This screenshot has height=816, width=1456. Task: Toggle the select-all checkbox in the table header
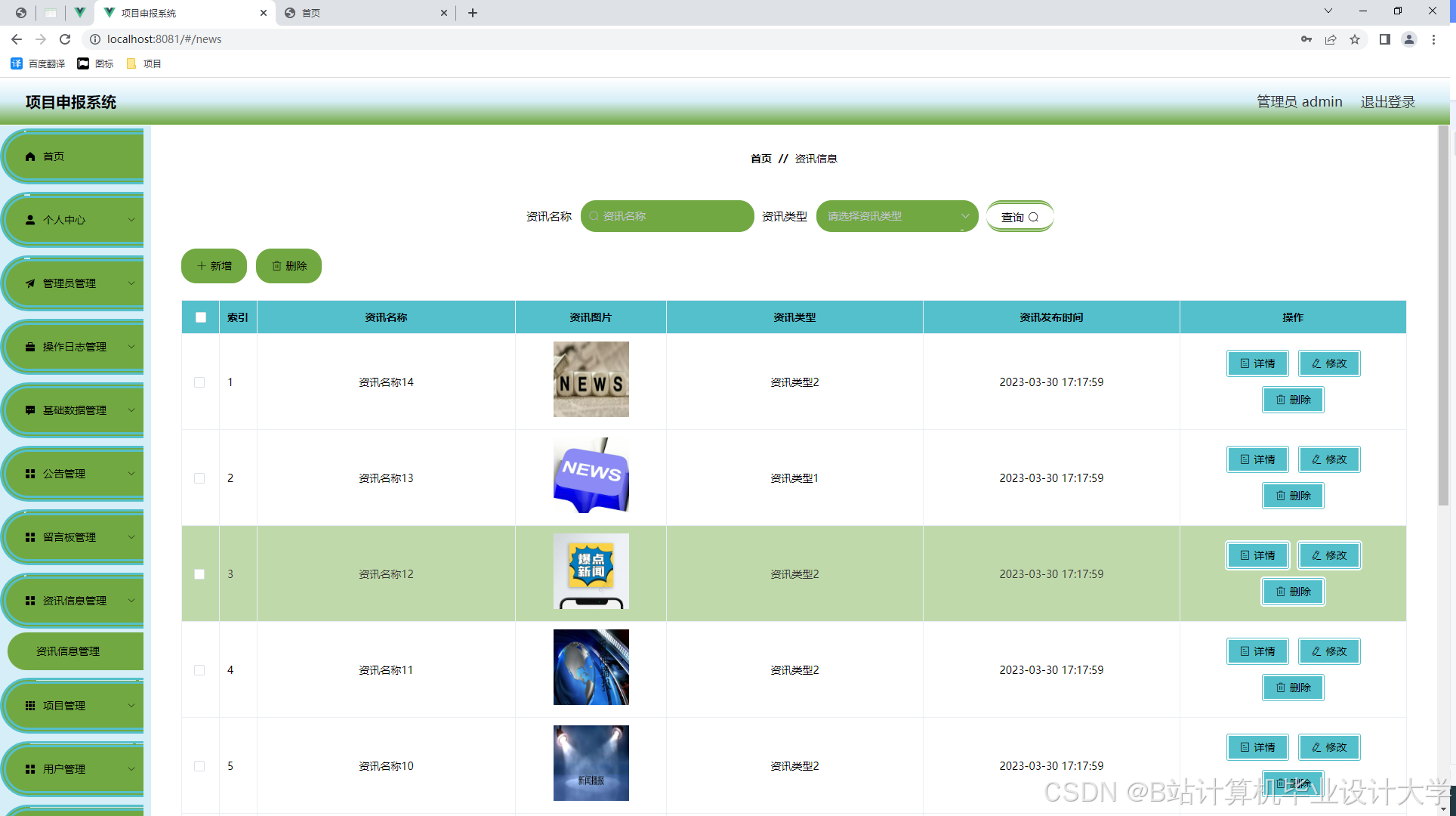[x=201, y=317]
